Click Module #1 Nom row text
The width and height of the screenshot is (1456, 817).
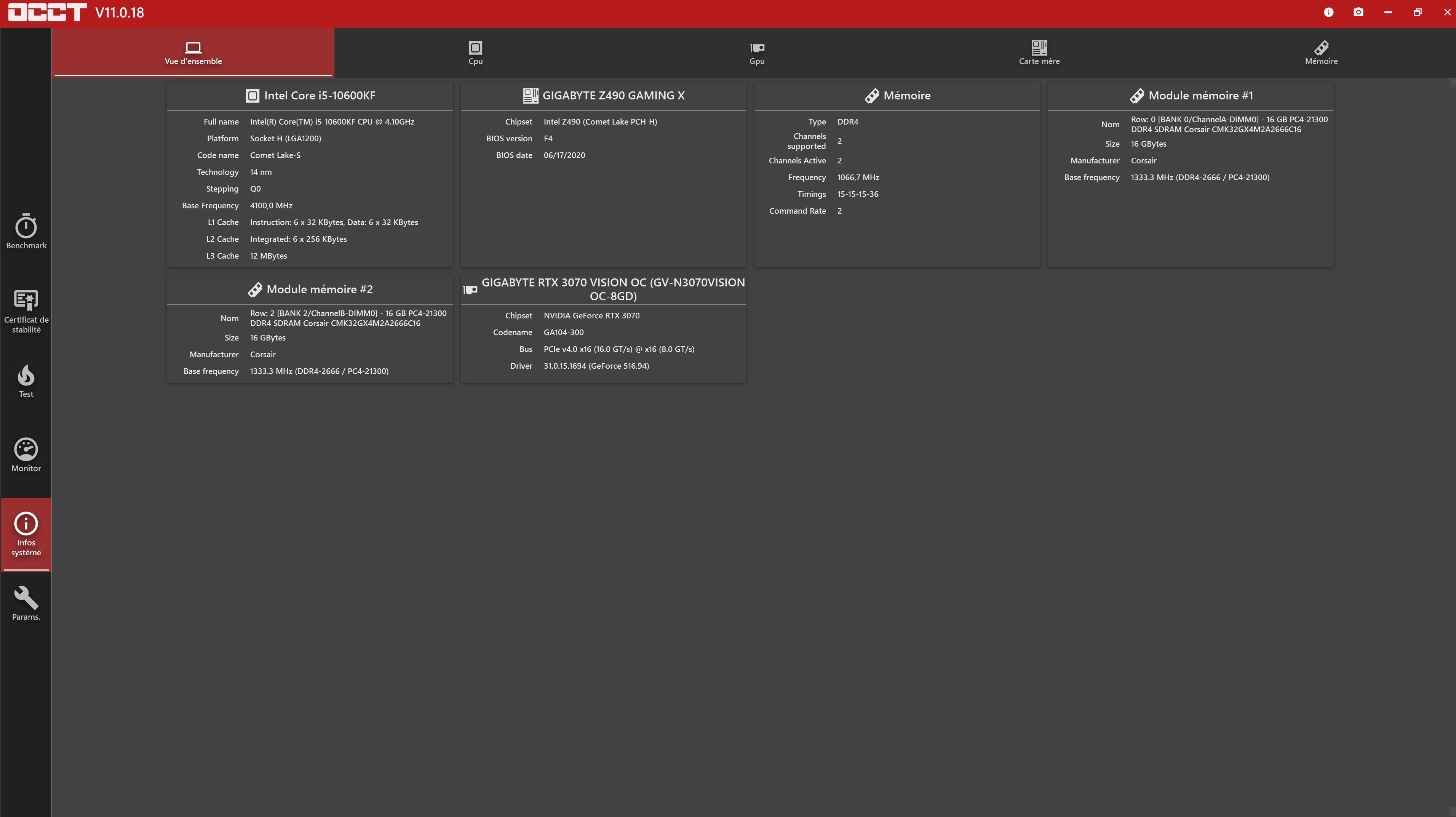tap(1229, 125)
